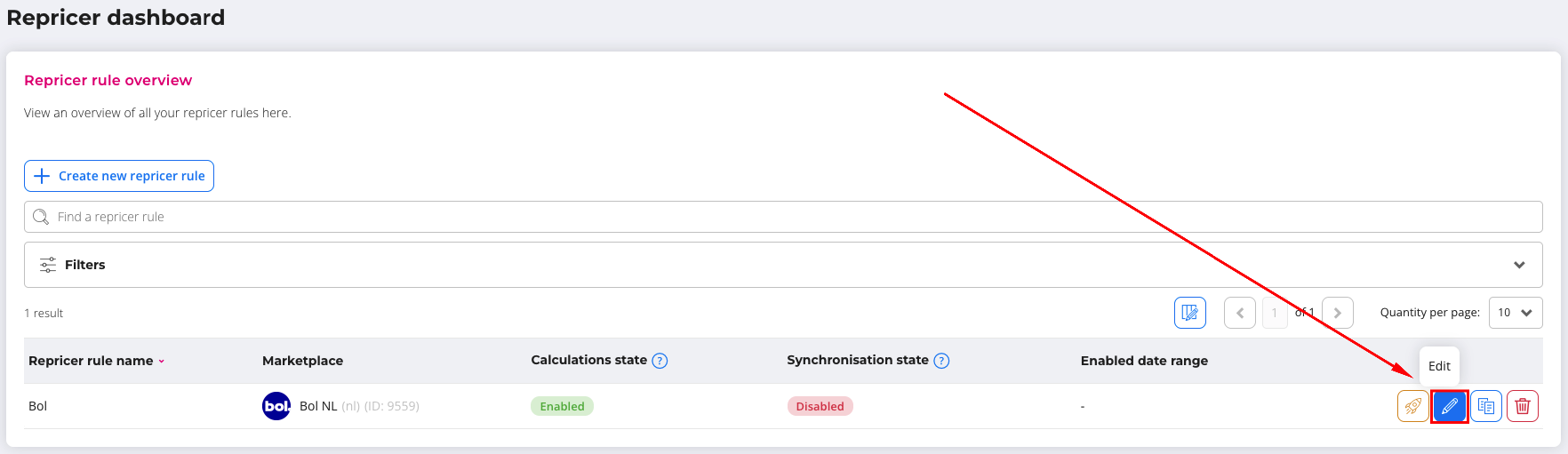Go to the previous results page

coord(1239,313)
